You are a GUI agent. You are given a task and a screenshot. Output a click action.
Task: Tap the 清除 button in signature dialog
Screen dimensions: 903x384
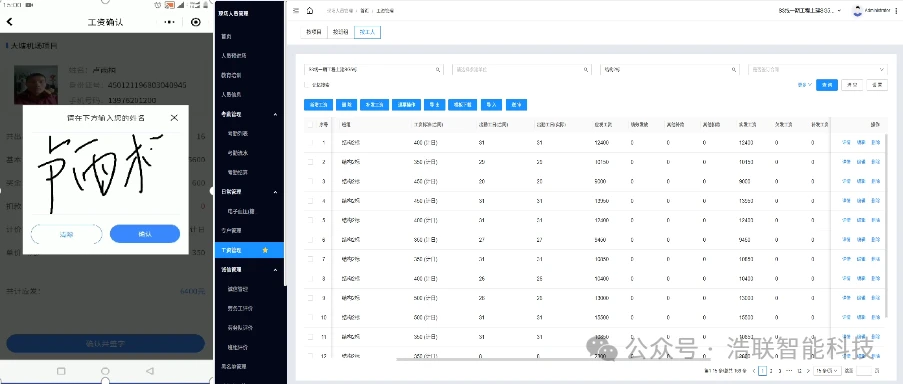pos(67,234)
